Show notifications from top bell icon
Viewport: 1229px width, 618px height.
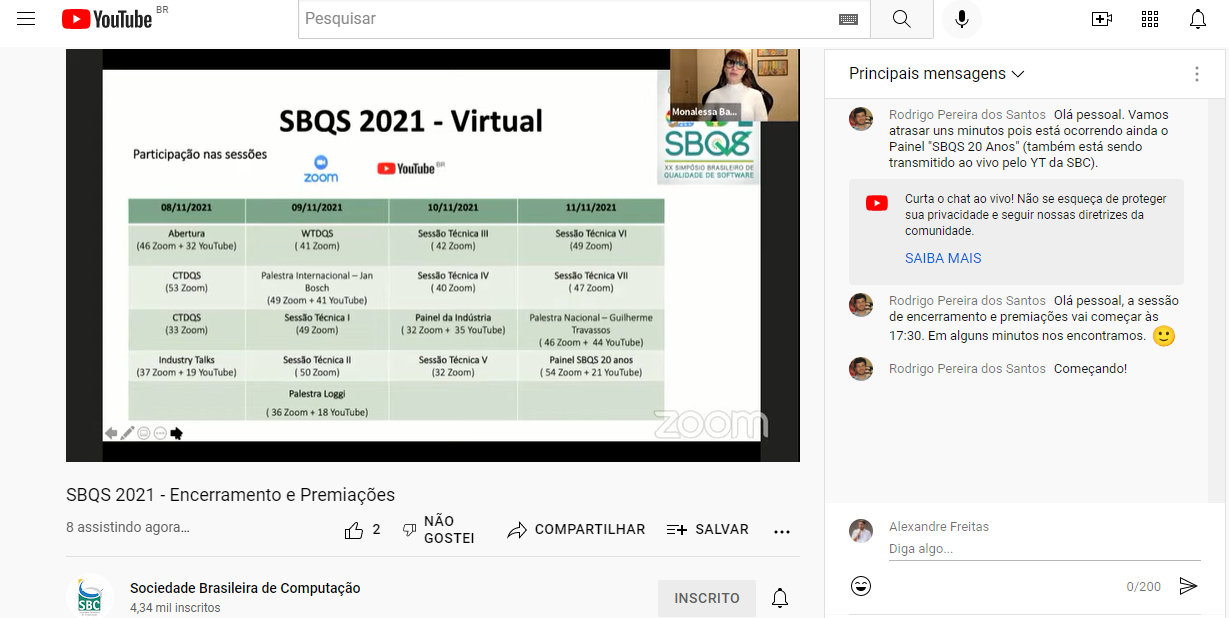1197,19
